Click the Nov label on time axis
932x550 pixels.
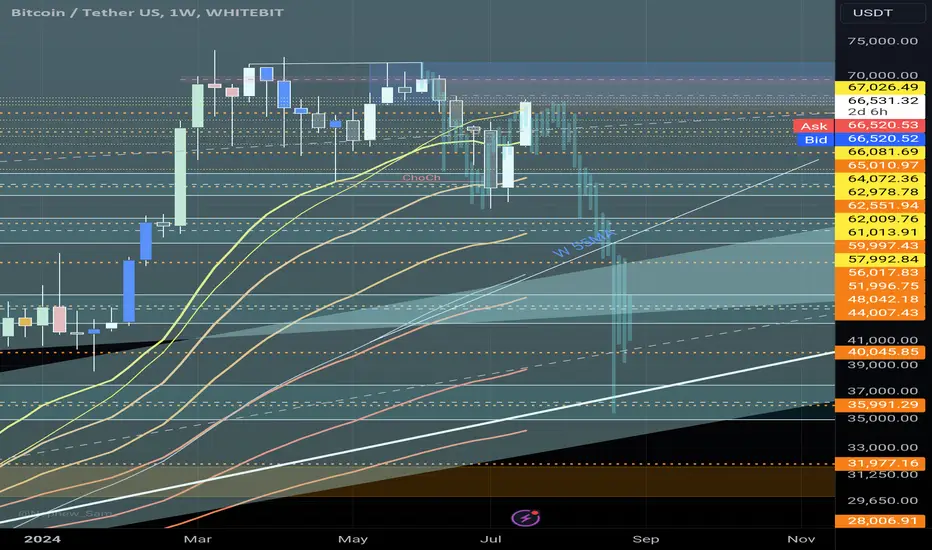[801, 539]
